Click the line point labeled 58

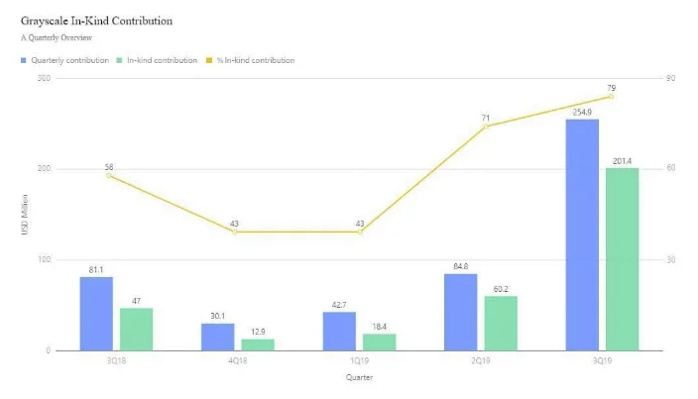[x=109, y=175]
